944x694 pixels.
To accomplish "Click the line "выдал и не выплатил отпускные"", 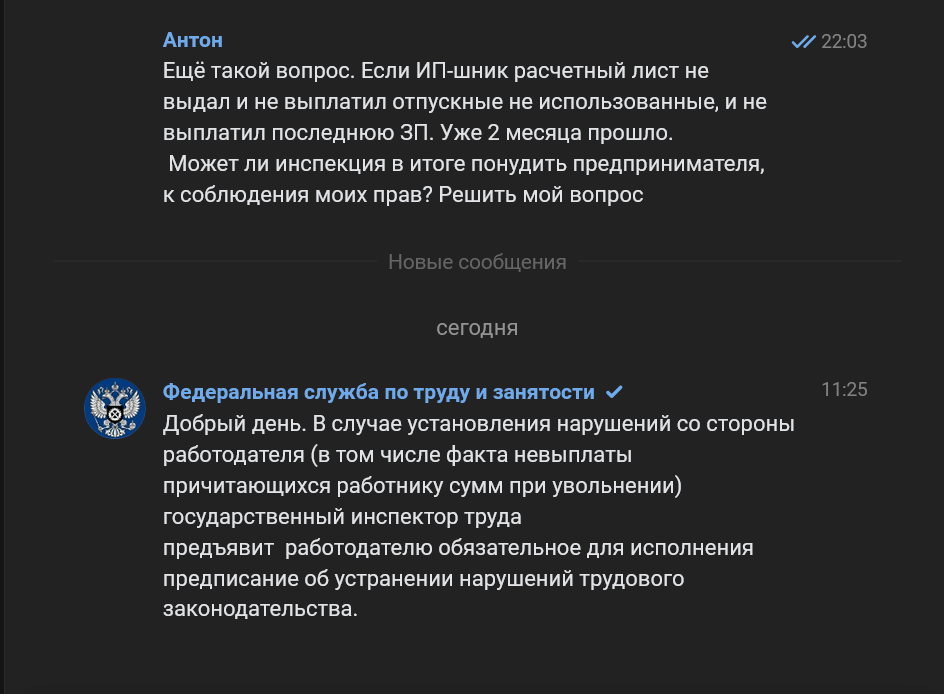I will tap(464, 102).
